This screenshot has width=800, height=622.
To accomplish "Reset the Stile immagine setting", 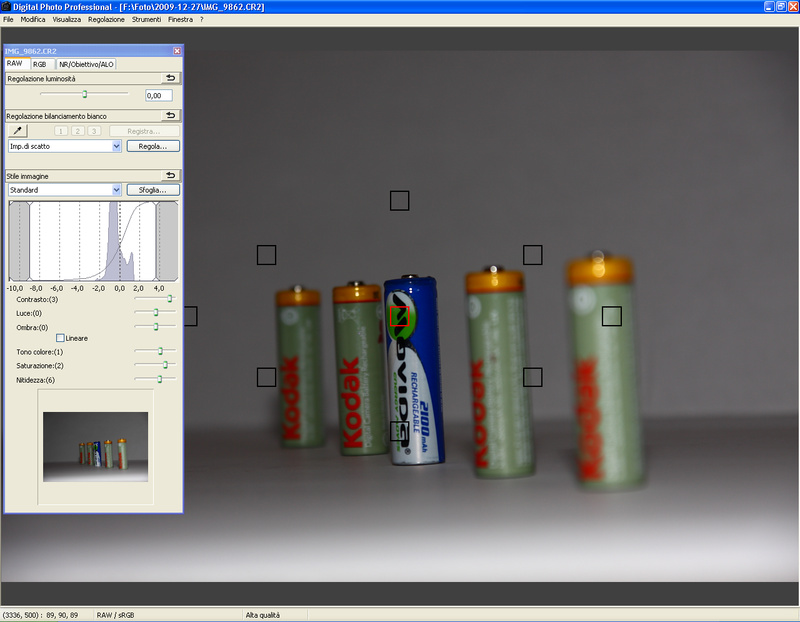I will (x=170, y=176).
